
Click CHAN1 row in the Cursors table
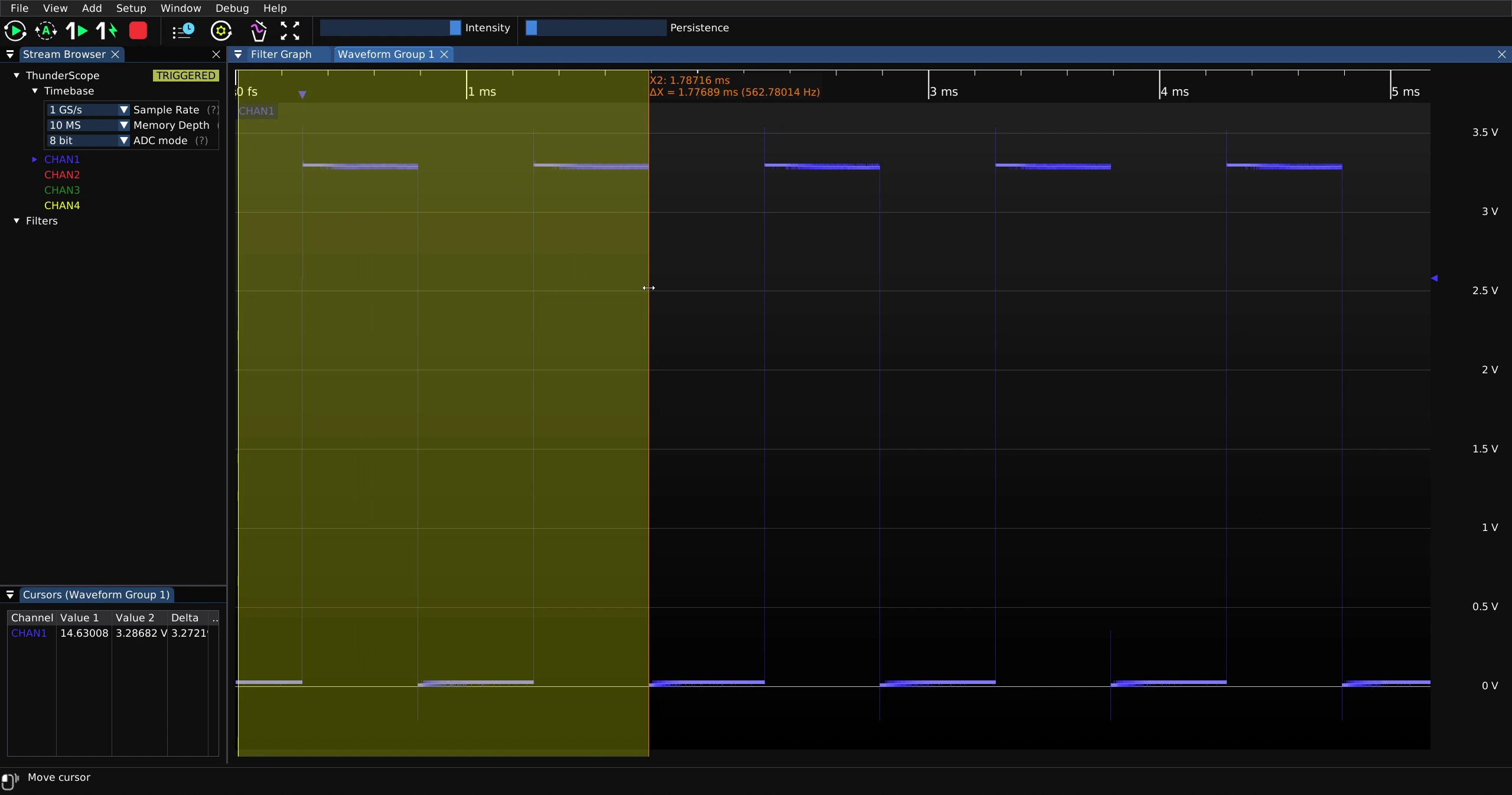point(113,633)
